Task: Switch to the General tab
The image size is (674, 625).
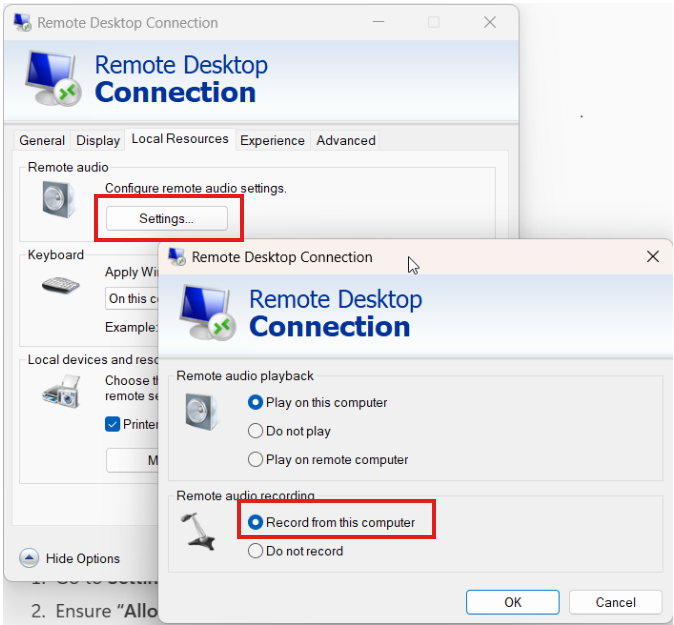Action: [42, 141]
